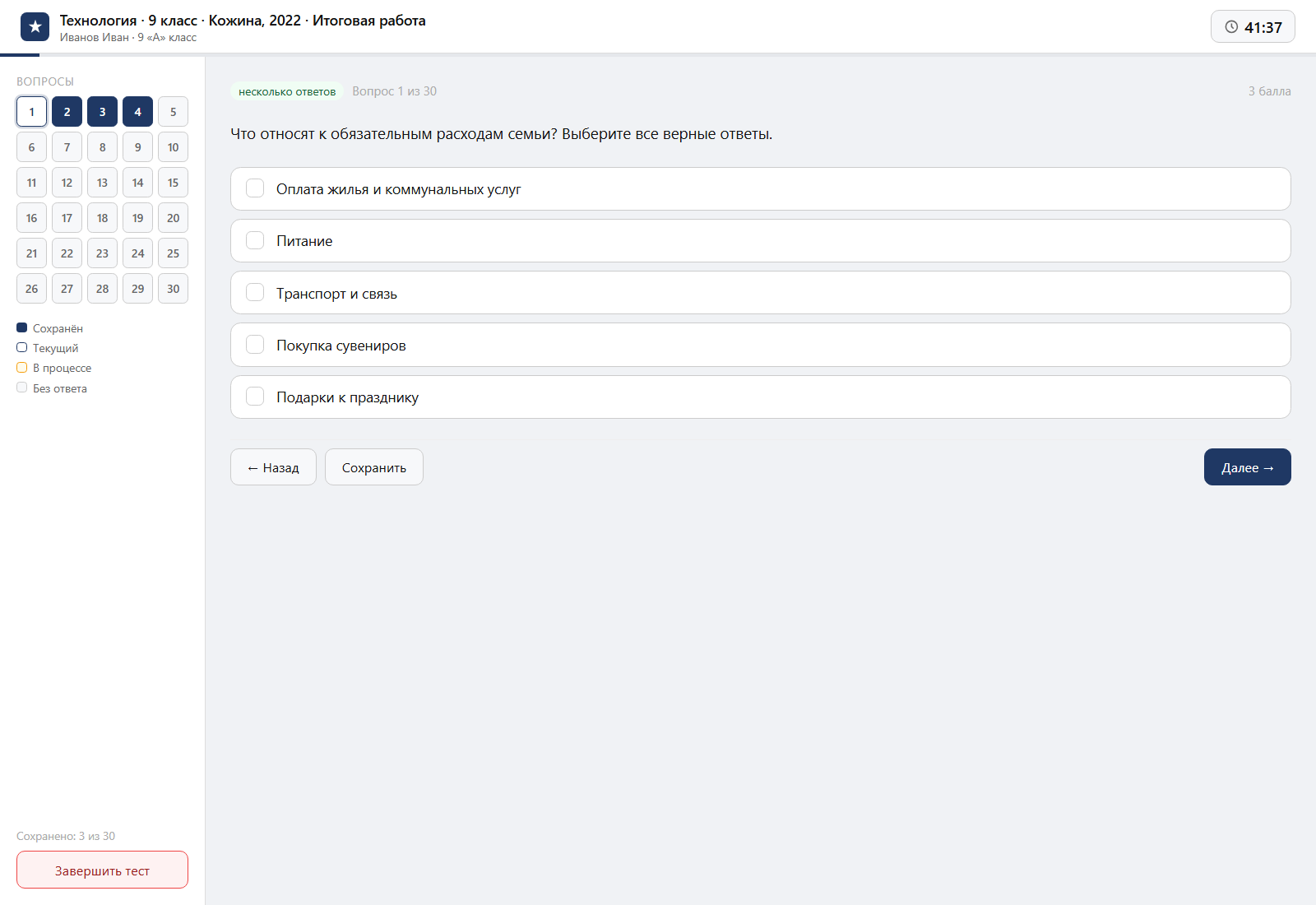Screen dimensions: 1316x905
Task: Open question 19 from the grid
Action: pyautogui.click(x=137, y=218)
